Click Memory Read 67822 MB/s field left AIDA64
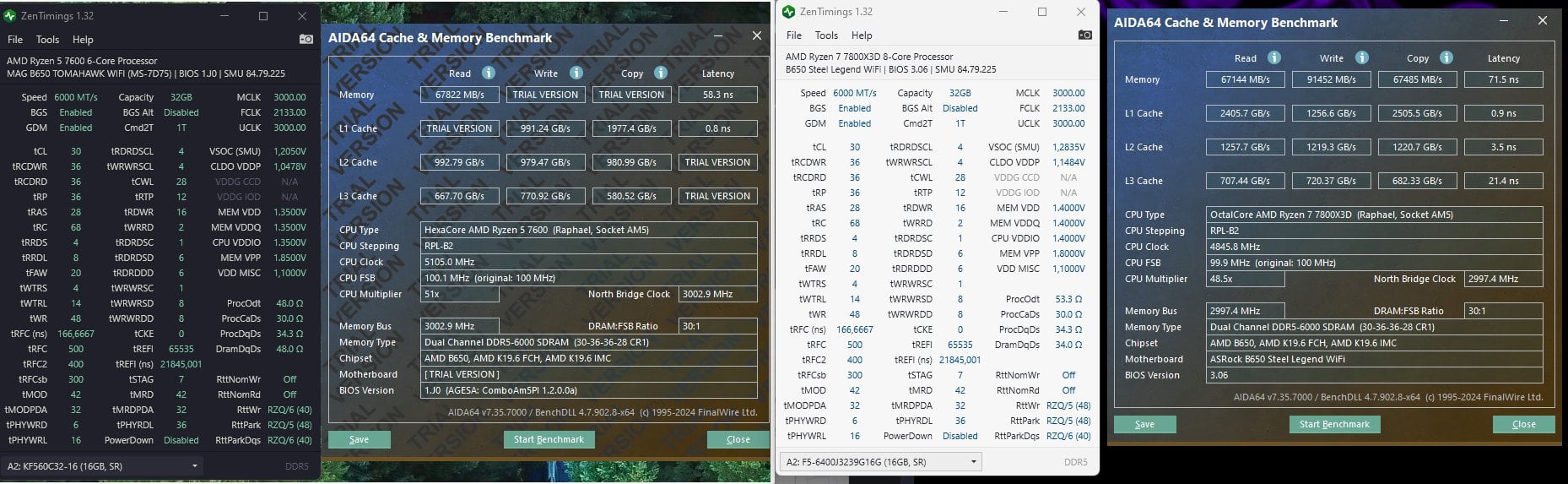 tap(460, 95)
